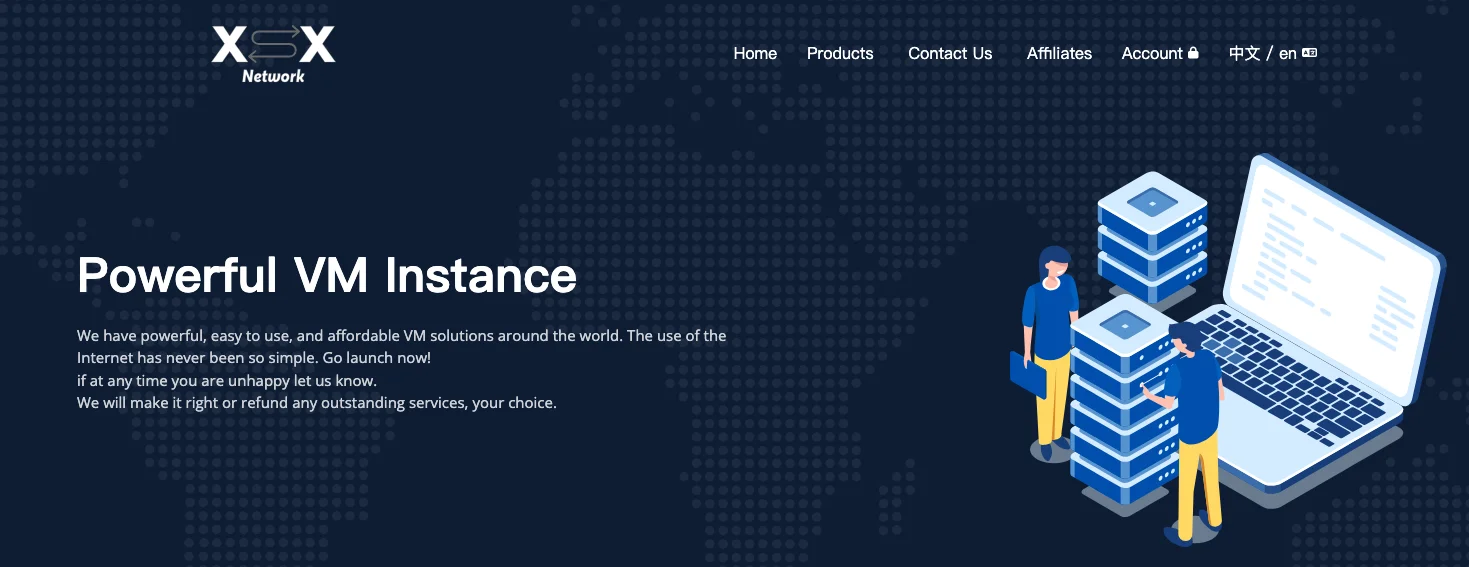This screenshot has height=567, width=1469.
Task: Click text 'We will make it right or refund'
Action: coord(190,403)
